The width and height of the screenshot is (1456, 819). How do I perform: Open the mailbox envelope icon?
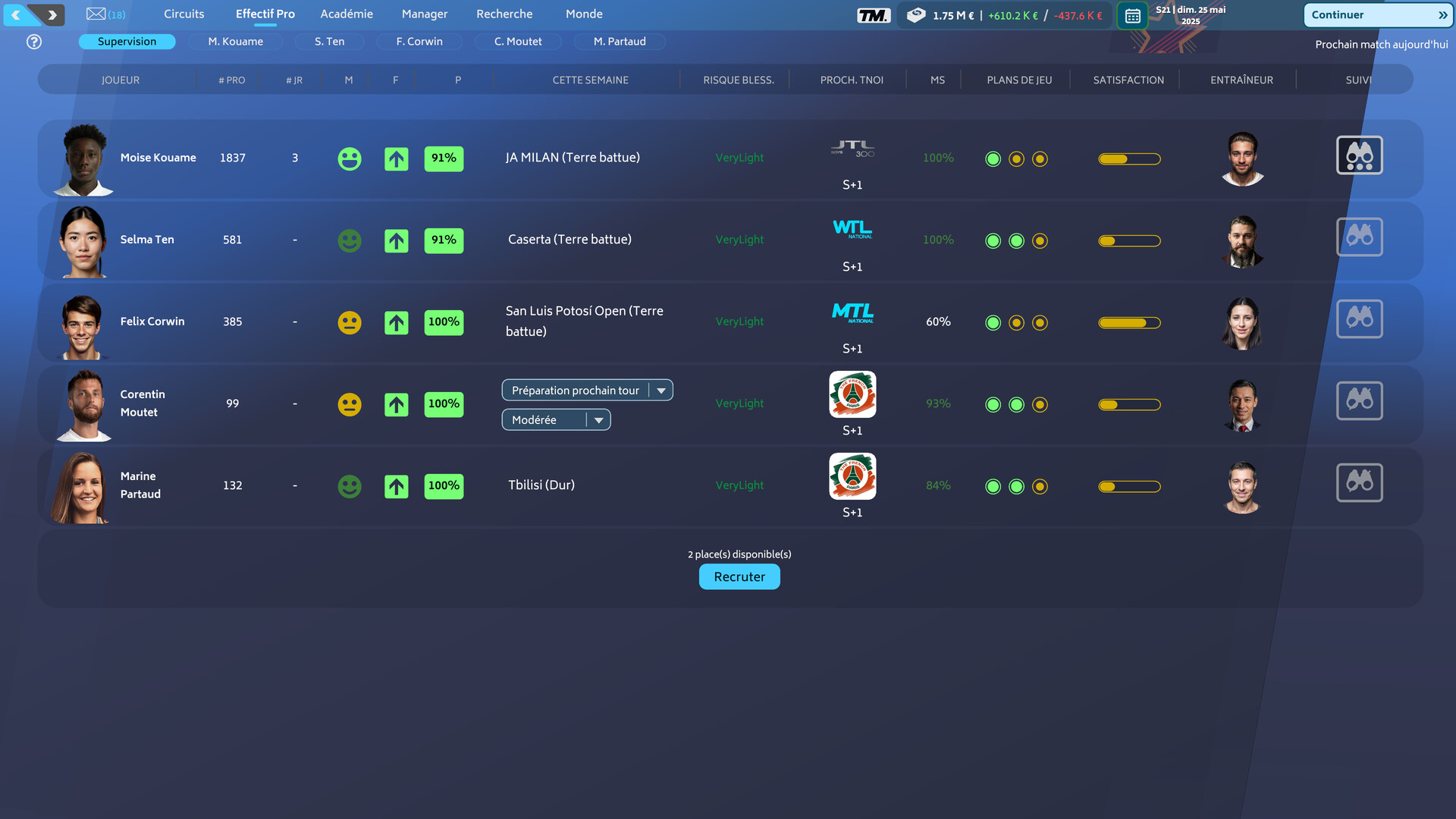[x=96, y=14]
